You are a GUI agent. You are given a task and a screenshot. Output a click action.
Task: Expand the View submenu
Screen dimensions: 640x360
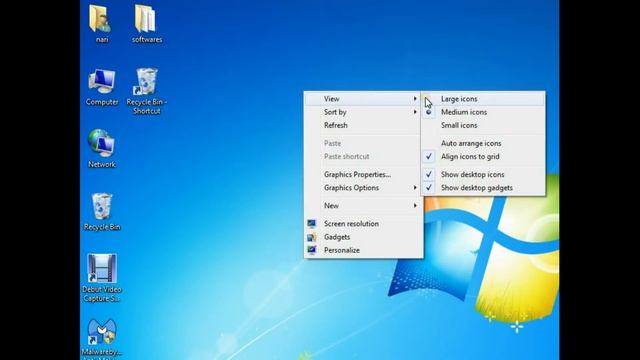click(x=363, y=99)
